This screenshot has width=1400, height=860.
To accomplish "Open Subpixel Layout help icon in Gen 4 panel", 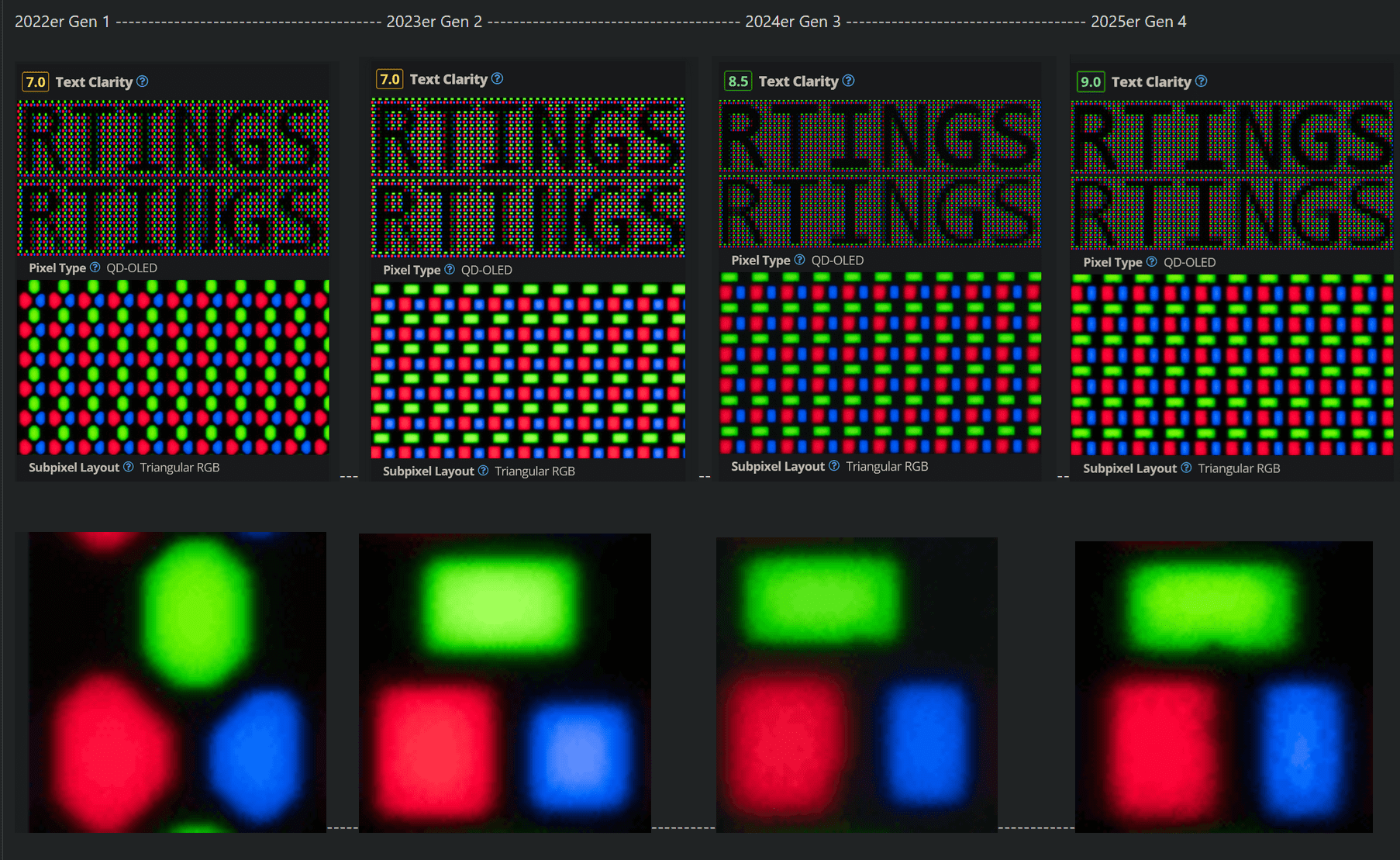I will [1186, 468].
